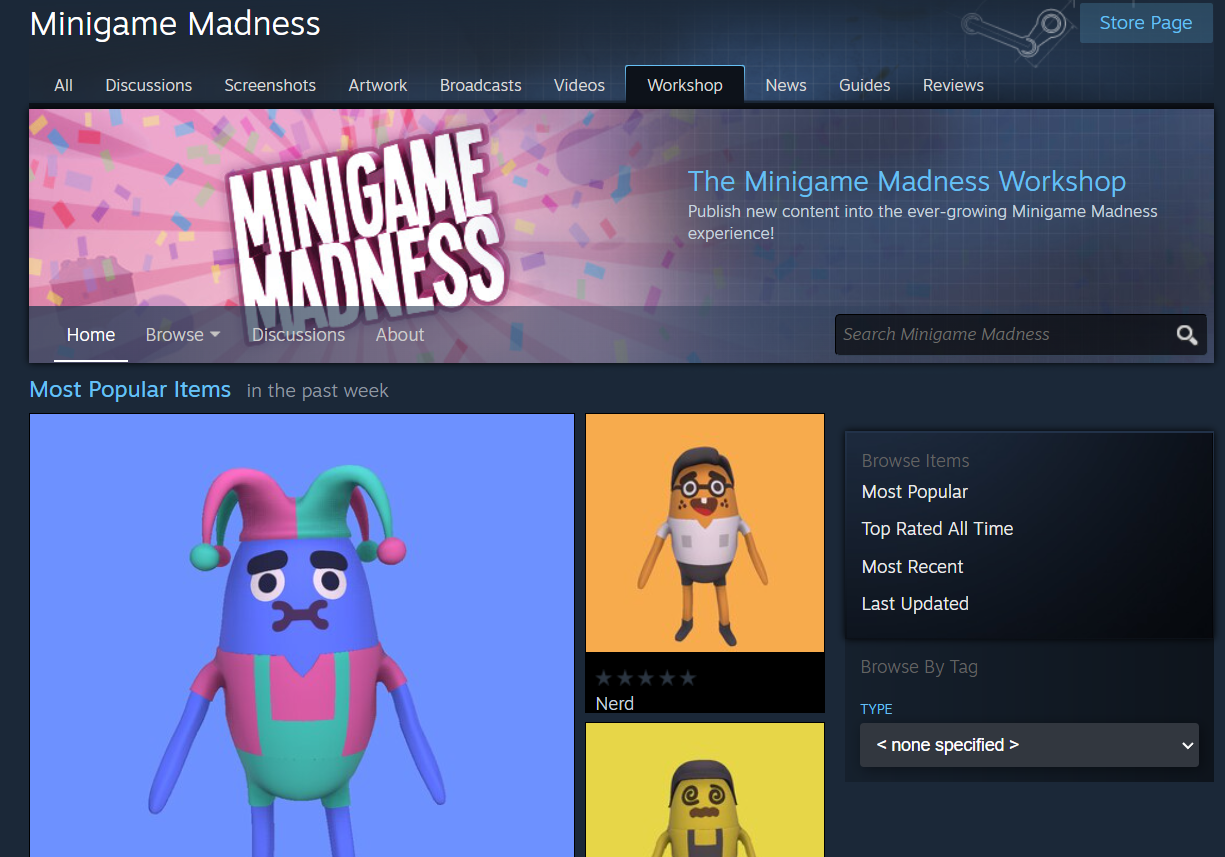1225x857 pixels.
Task: Switch to the Discussions hub tab
Action: pyautogui.click(x=149, y=85)
